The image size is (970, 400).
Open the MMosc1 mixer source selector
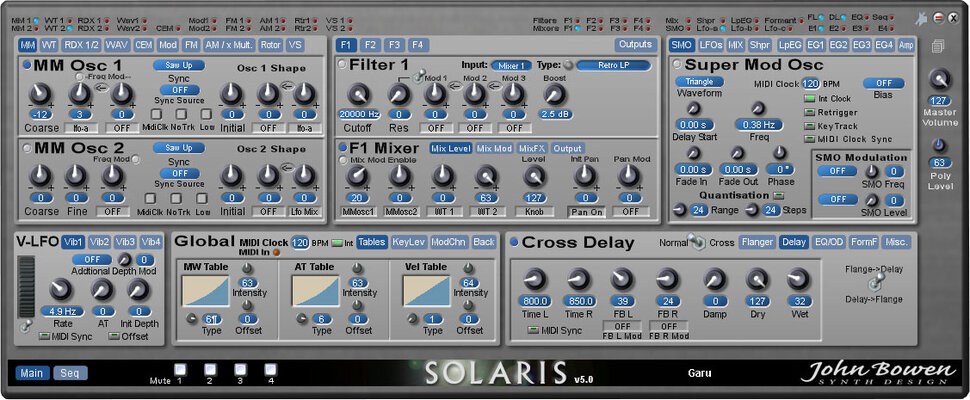[359, 211]
